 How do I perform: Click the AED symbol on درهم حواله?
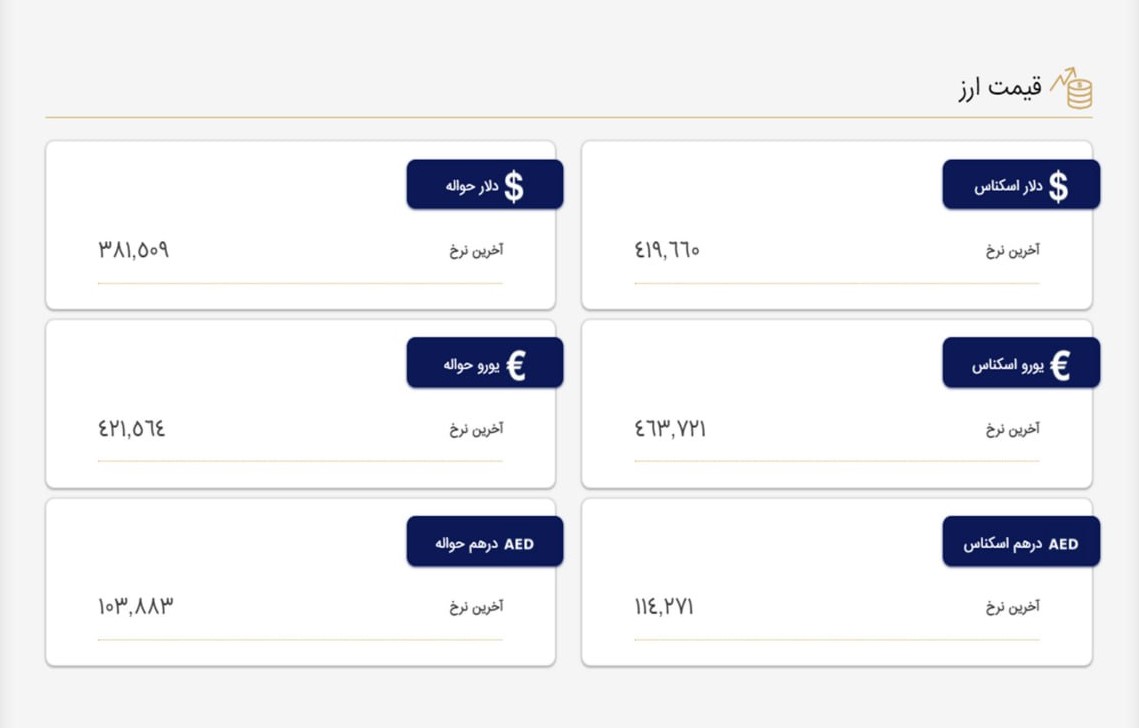click(519, 544)
